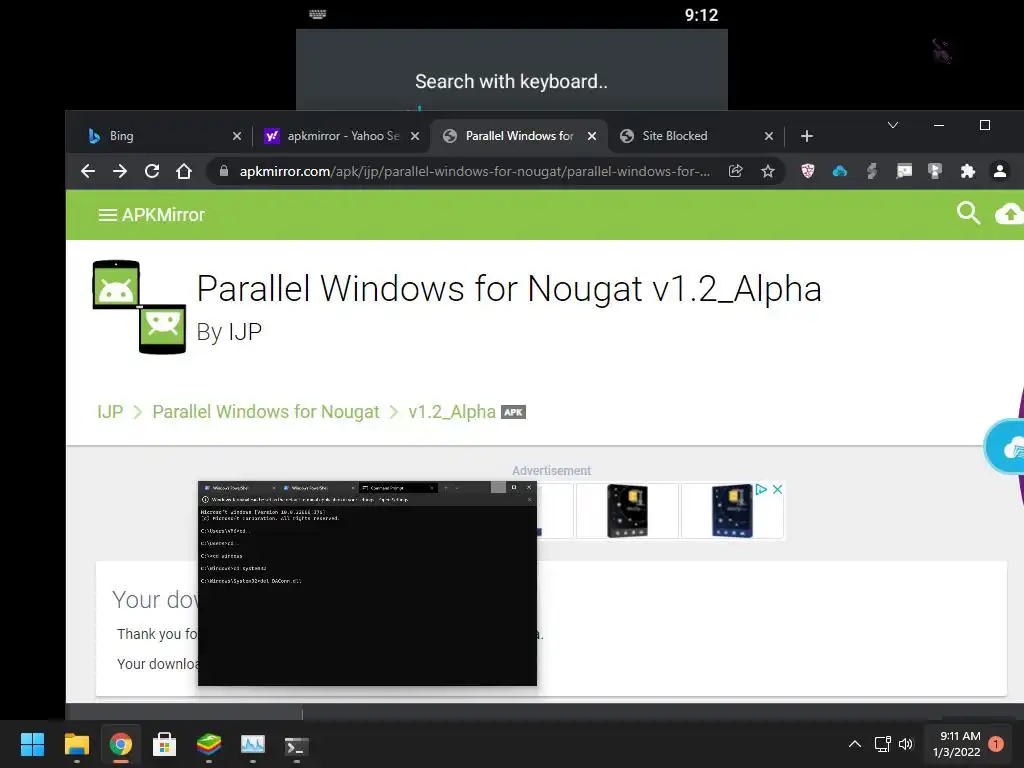Image resolution: width=1024 pixels, height=768 pixels.
Task: Click the APKMirror upload cloud icon
Action: (x=1009, y=214)
